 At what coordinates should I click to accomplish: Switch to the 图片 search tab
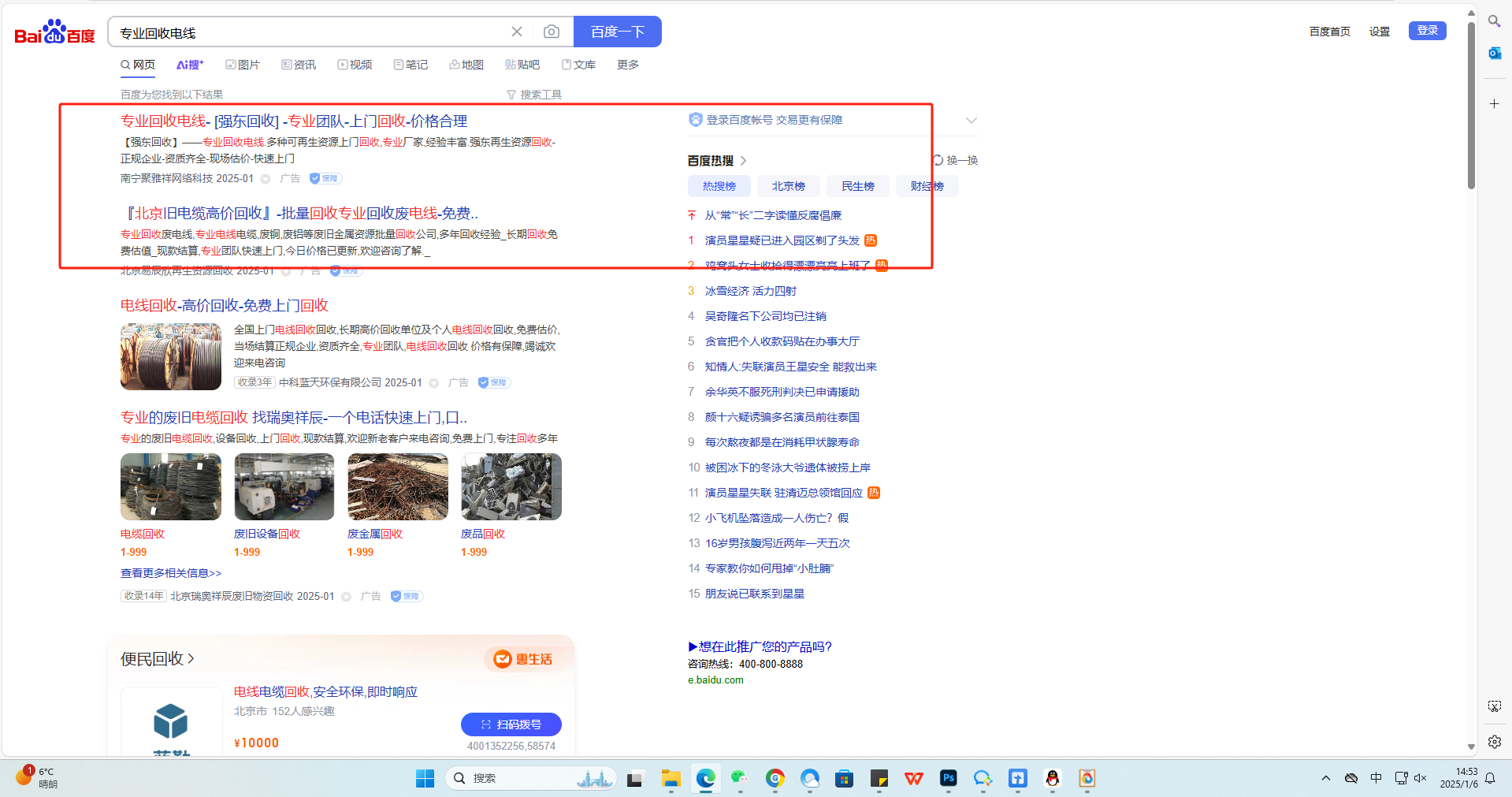pyautogui.click(x=243, y=65)
